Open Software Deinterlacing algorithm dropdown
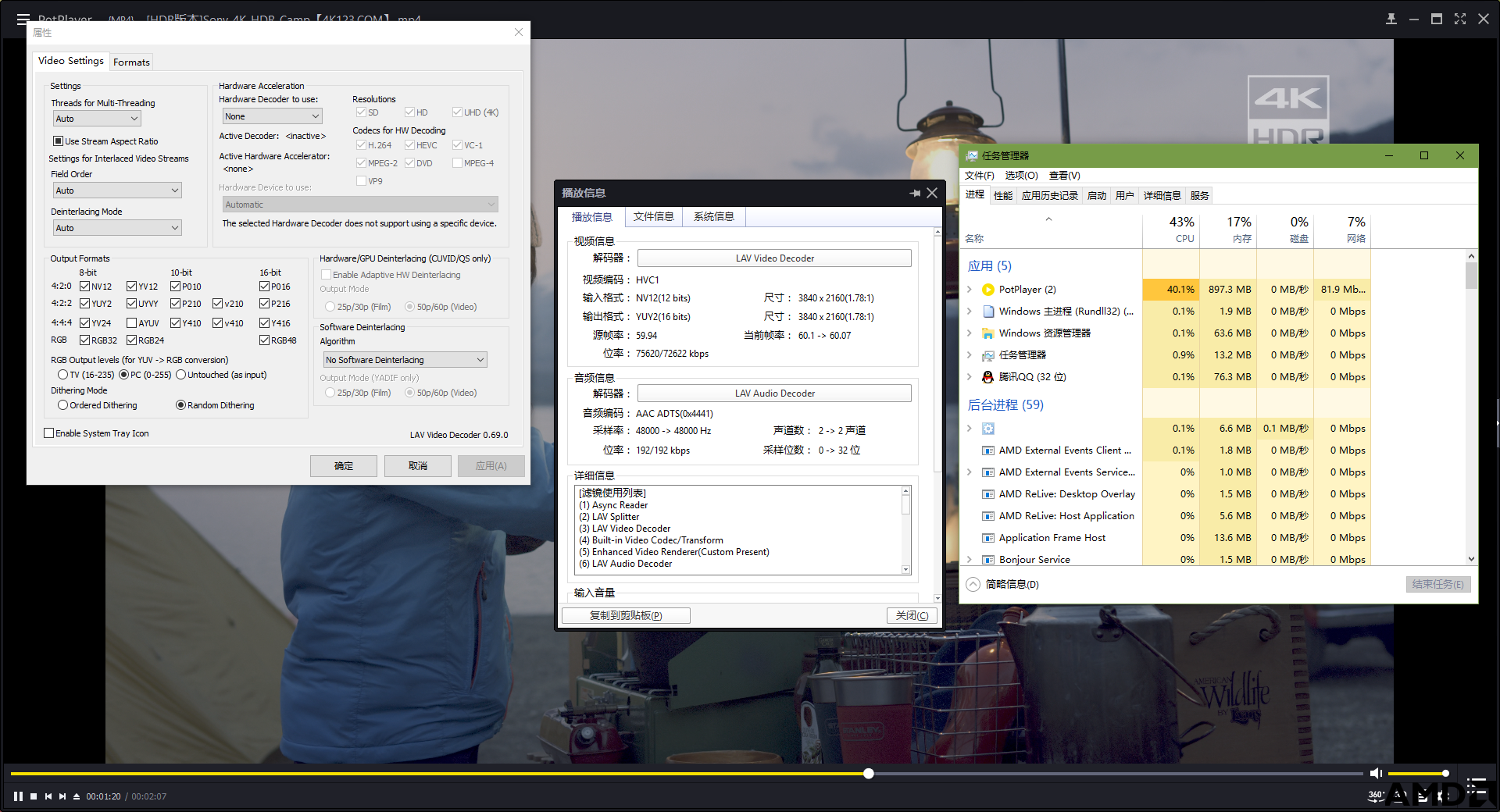 [x=405, y=360]
